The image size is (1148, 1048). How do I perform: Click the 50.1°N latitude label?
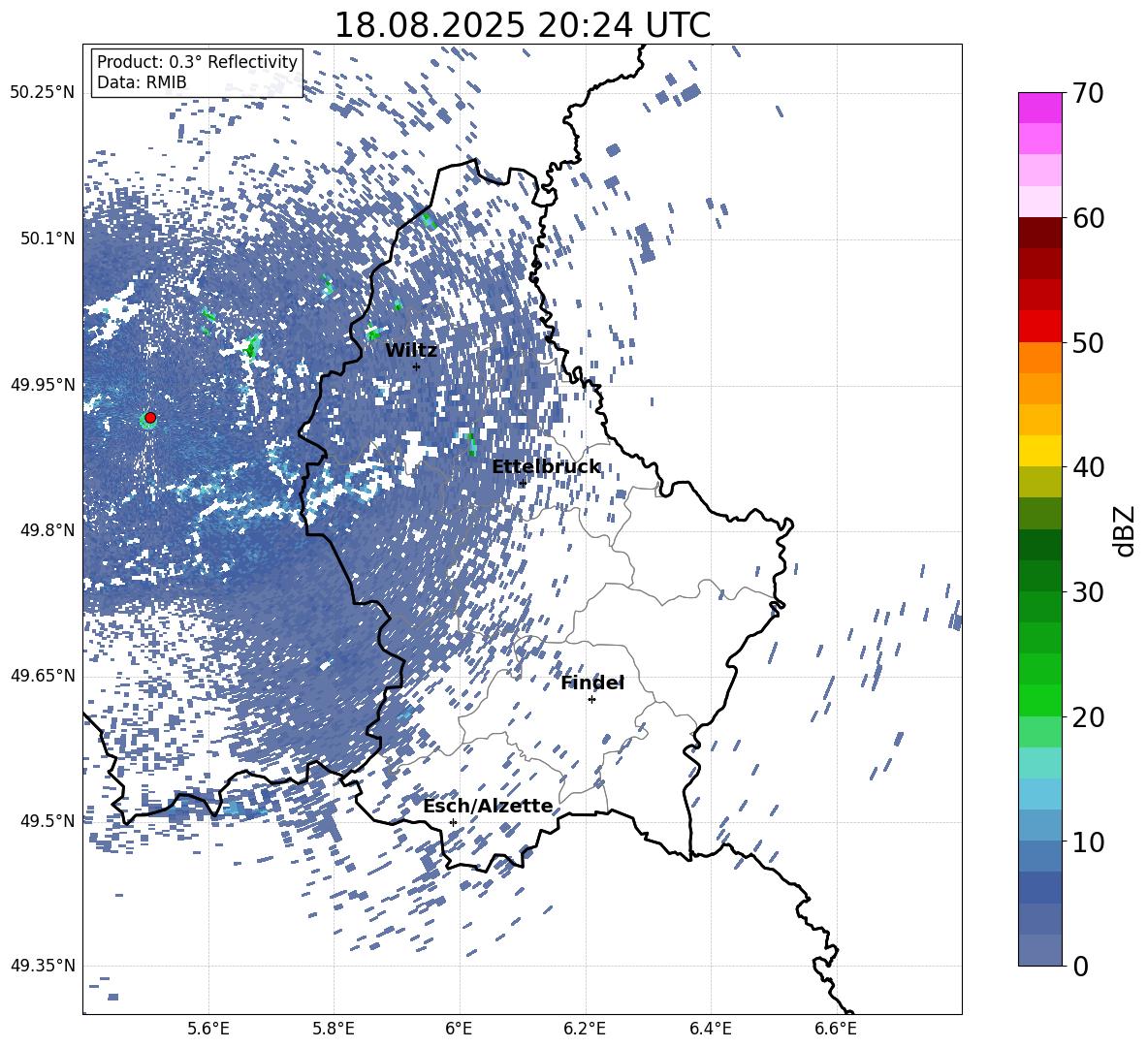(x=48, y=238)
